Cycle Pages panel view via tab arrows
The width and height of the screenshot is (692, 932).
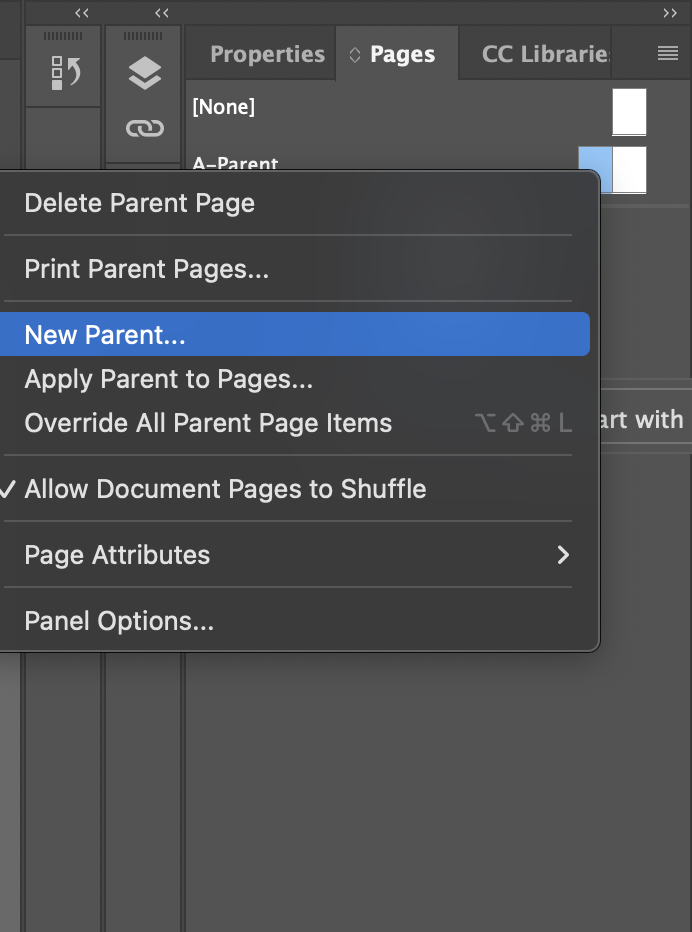[355, 55]
